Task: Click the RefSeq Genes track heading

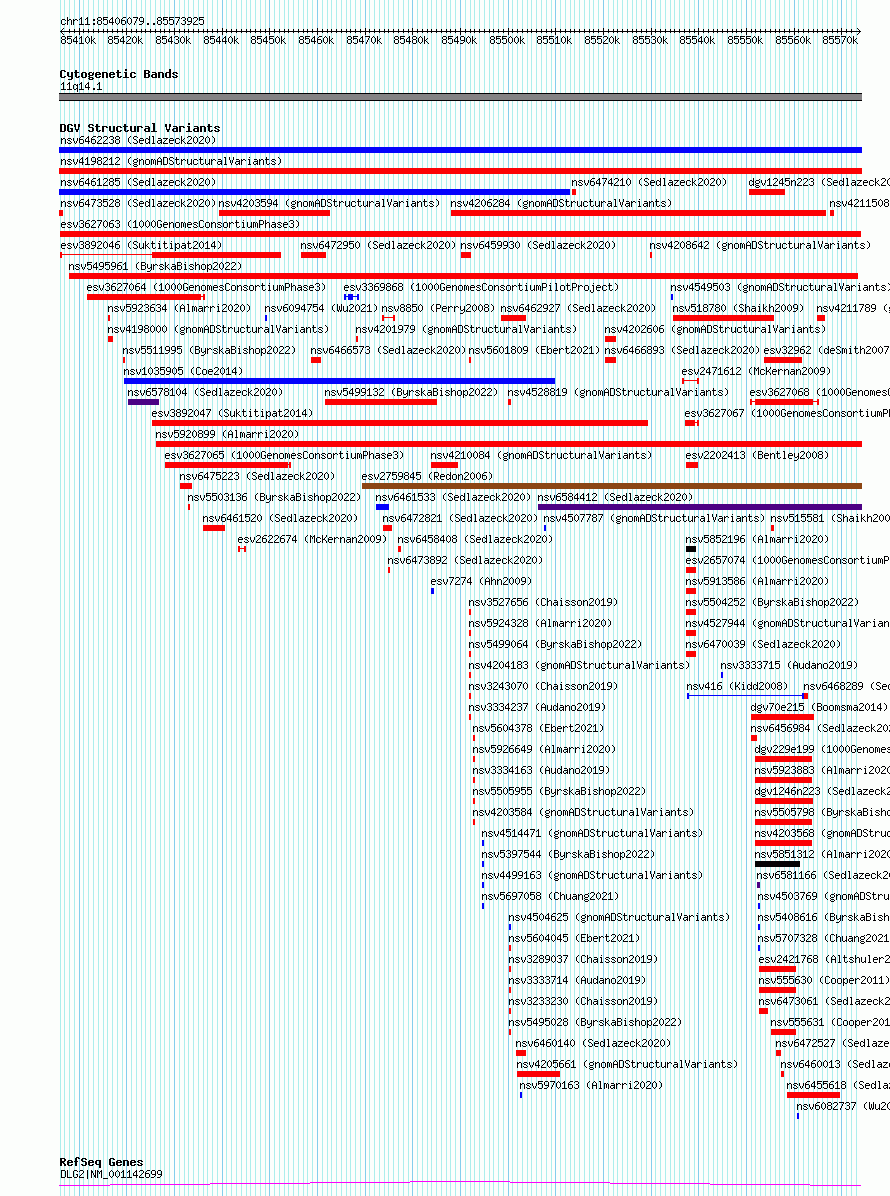Action: pyautogui.click(x=101, y=1162)
